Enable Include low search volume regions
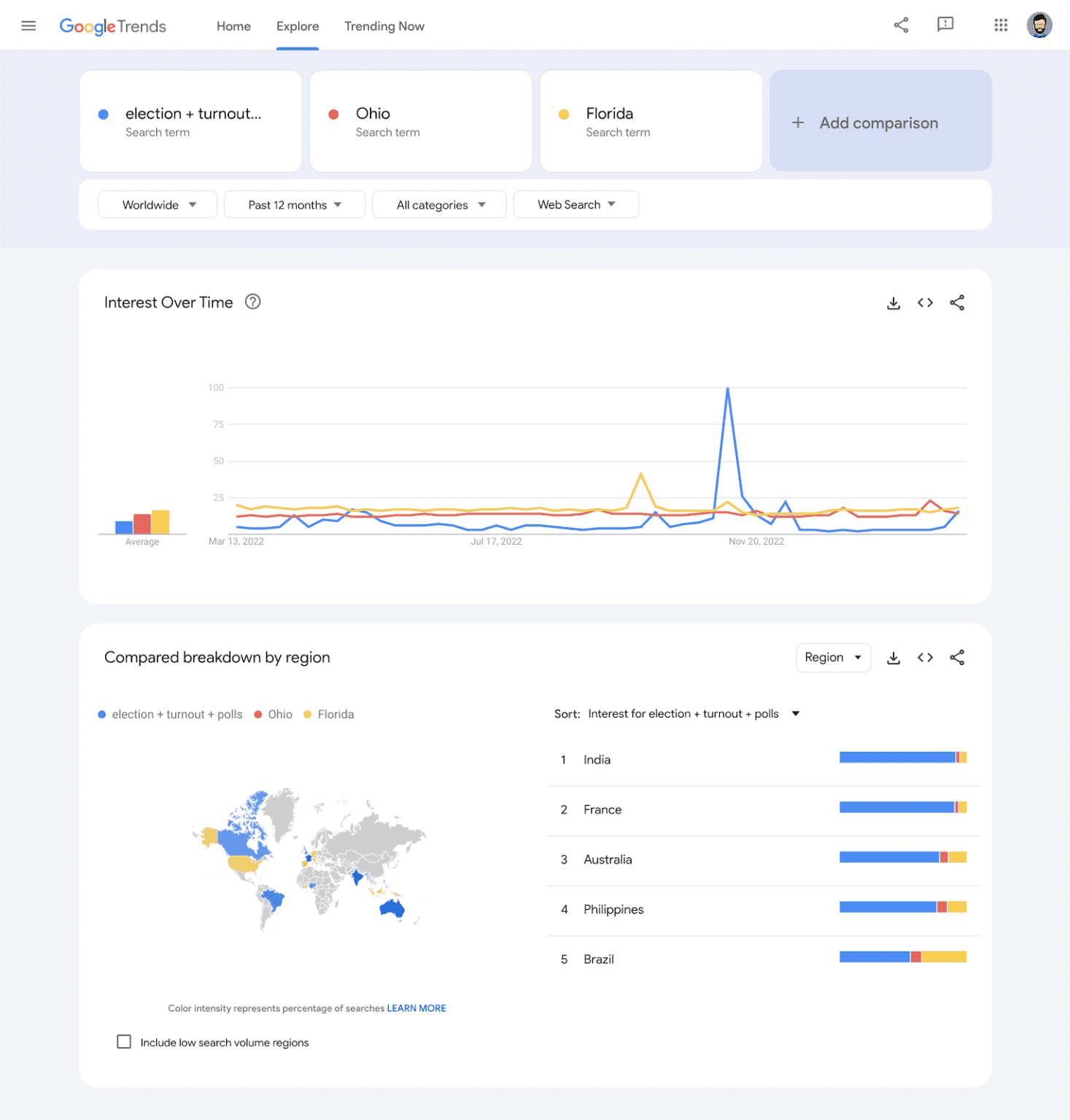 point(124,1042)
